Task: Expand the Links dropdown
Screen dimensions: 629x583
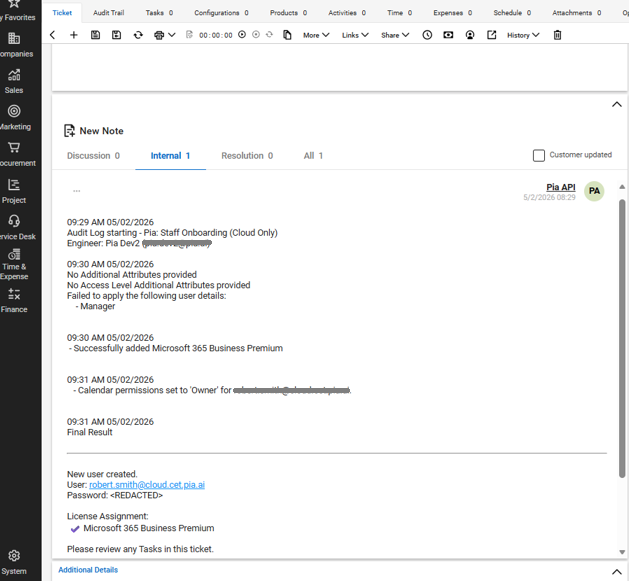Action: click(x=355, y=35)
